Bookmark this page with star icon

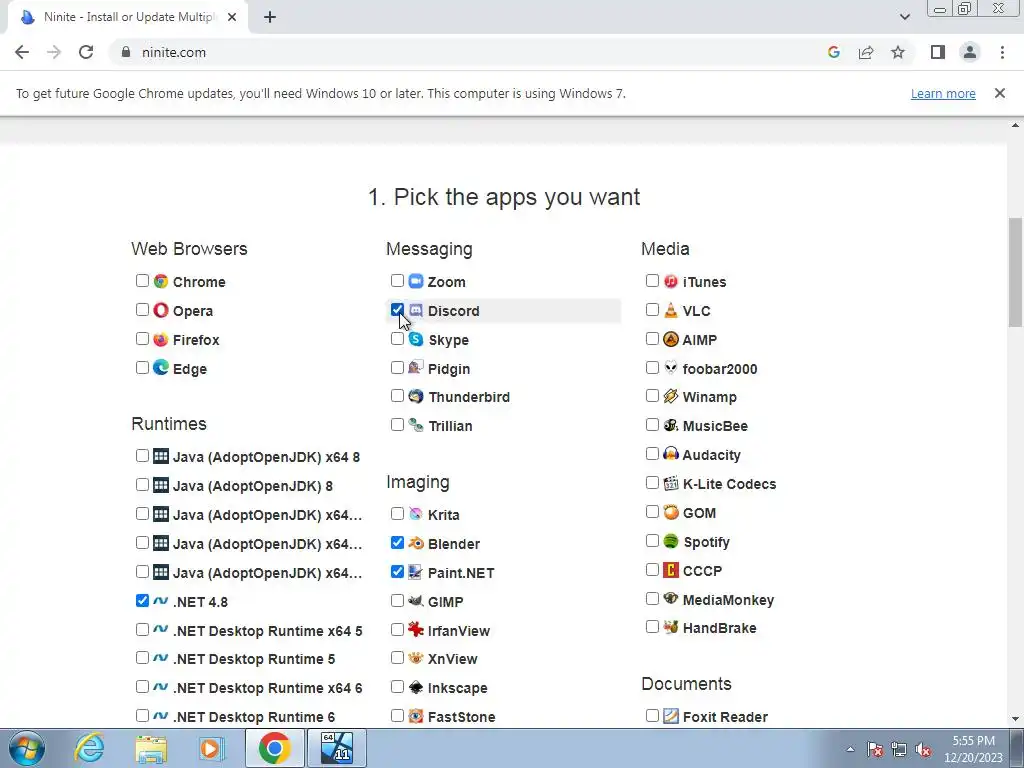point(898,52)
